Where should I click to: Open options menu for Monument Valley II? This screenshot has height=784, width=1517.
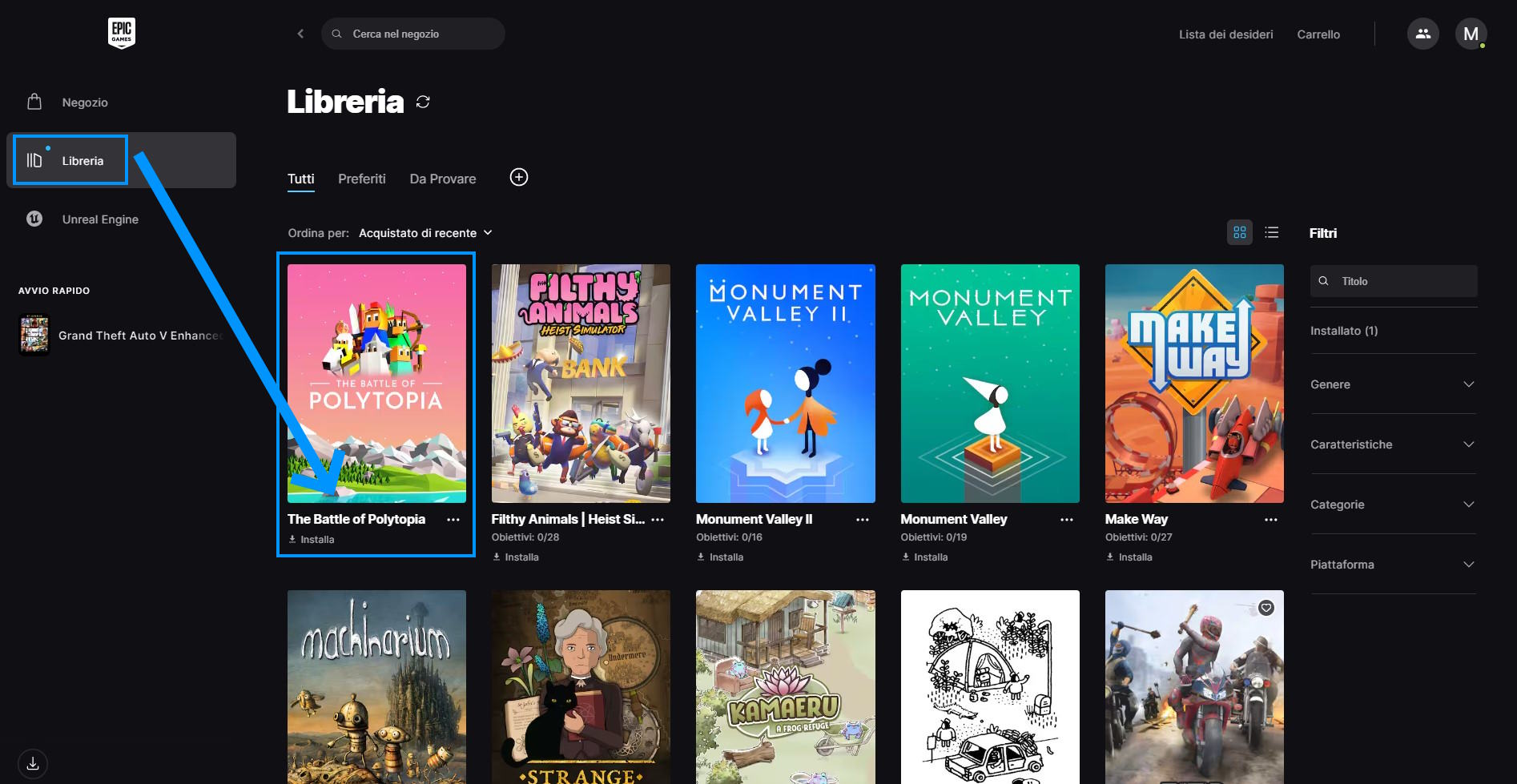(x=863, y=520)
